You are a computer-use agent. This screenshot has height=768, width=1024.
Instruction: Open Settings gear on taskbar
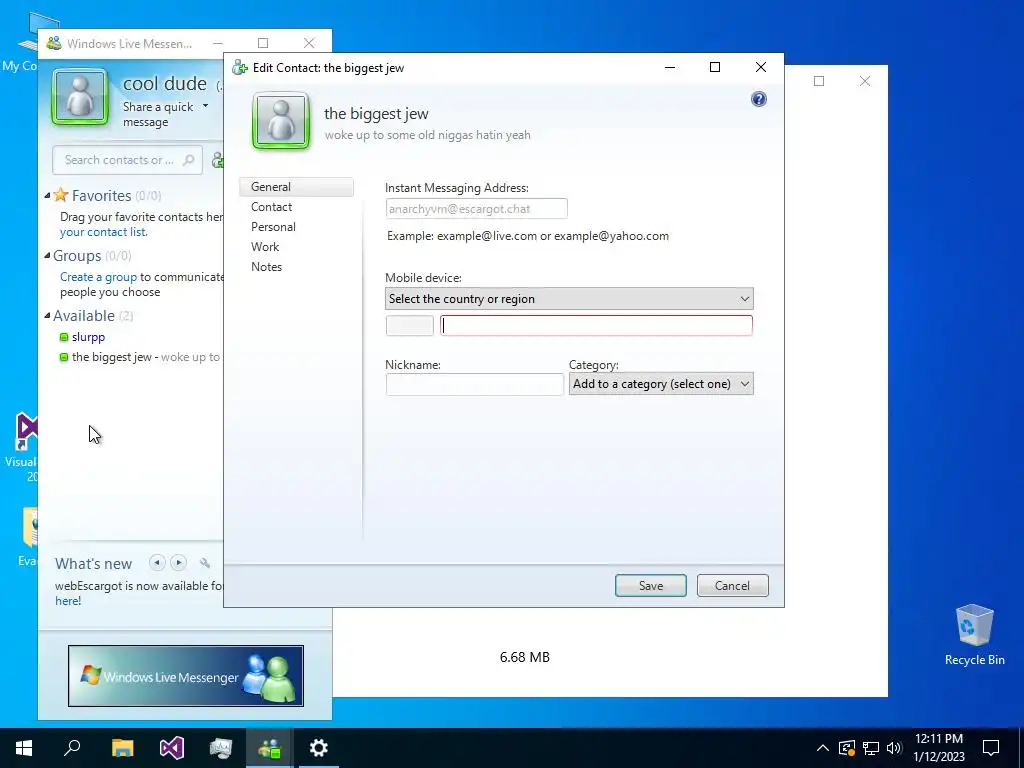pos(319,748)
